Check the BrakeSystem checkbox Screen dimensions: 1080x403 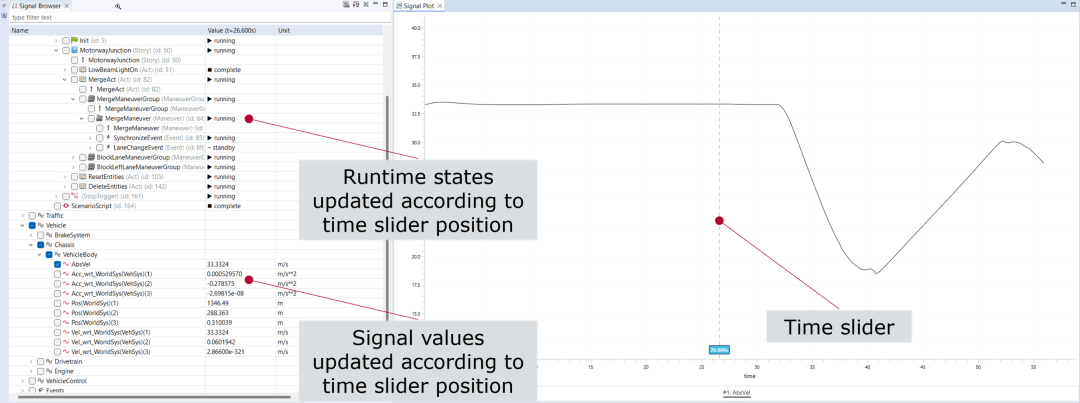[x=41, y=235]
